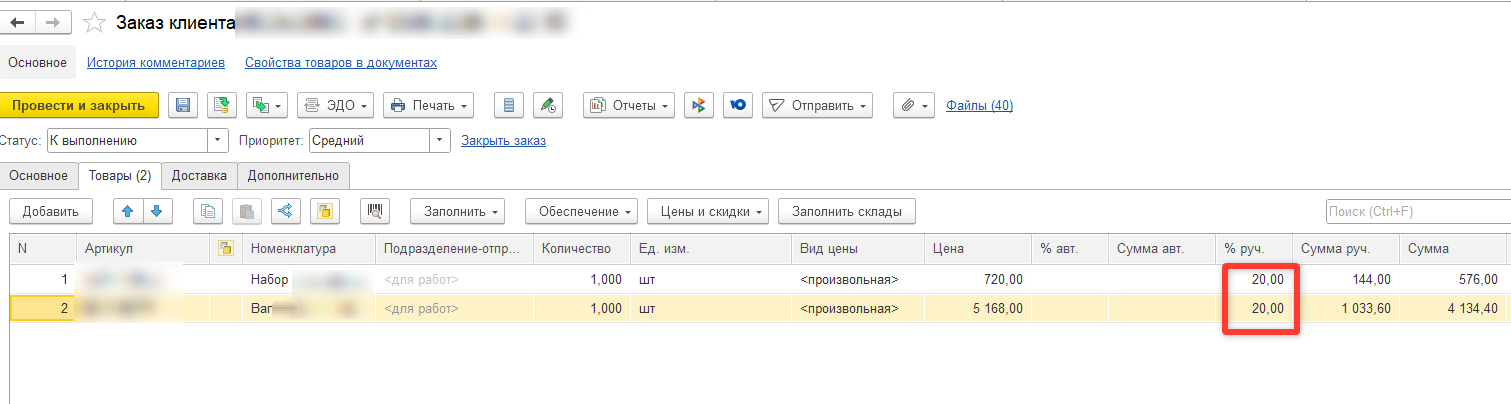Open the Заполнить dropdown
Viewport: 1511px width, 404px height.
pos(457,211)
